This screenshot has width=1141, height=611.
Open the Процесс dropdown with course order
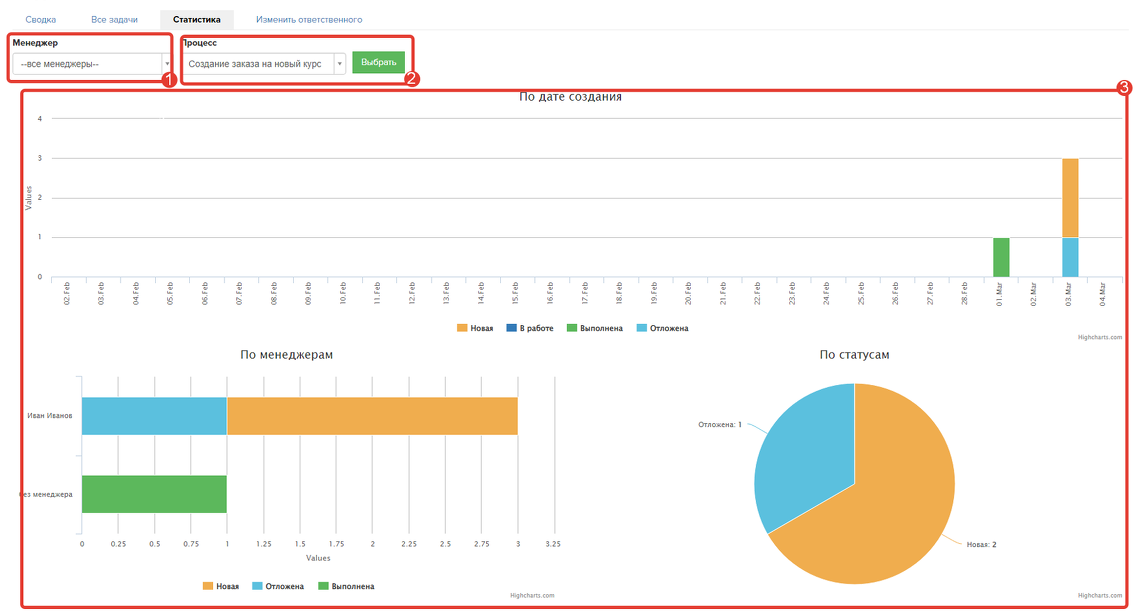(x=256, y=63)
